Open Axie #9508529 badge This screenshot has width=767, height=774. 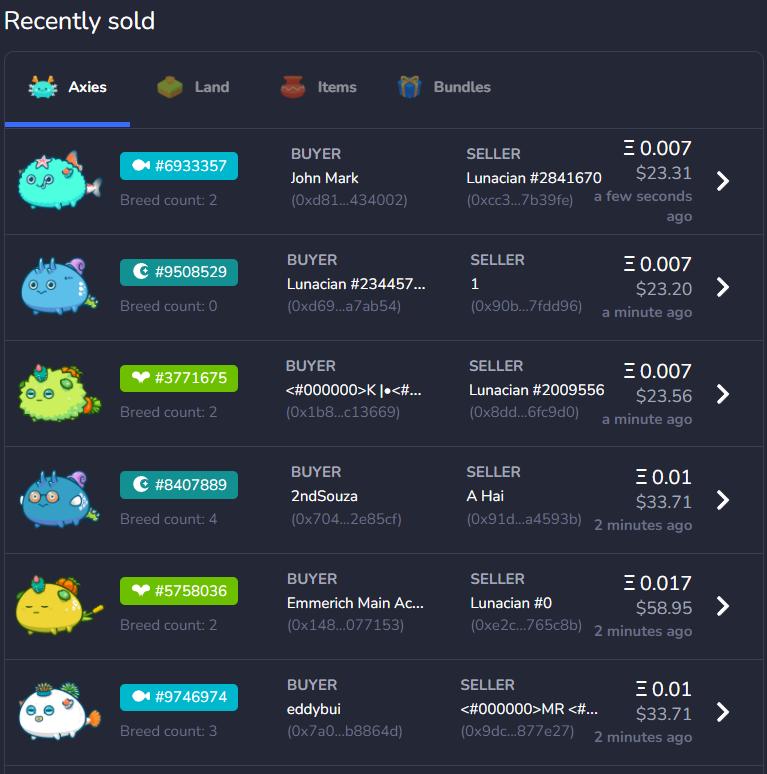[179, 272]
